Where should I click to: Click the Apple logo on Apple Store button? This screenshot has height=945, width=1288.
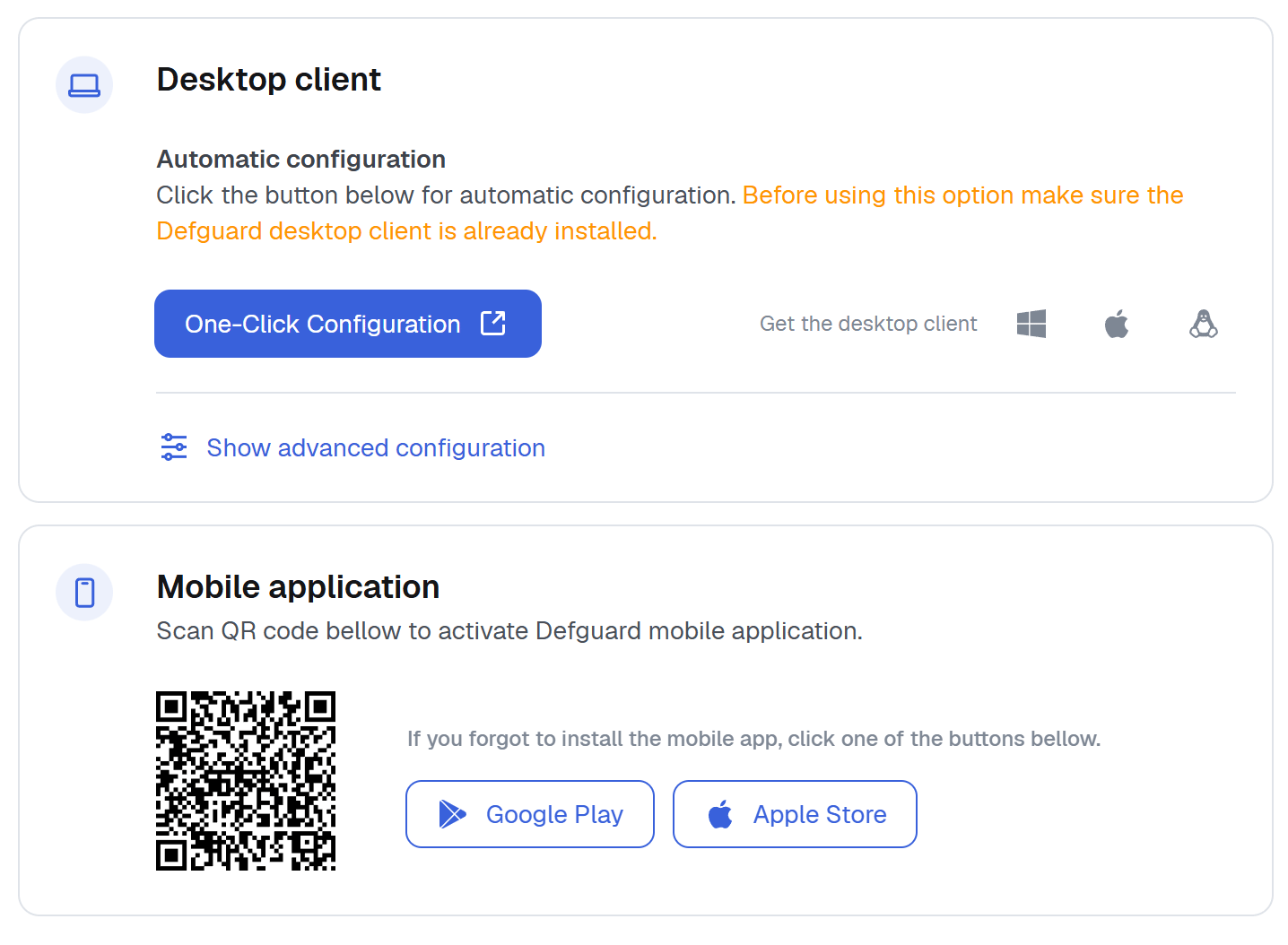pyautogui.click(x=720, y=814)
